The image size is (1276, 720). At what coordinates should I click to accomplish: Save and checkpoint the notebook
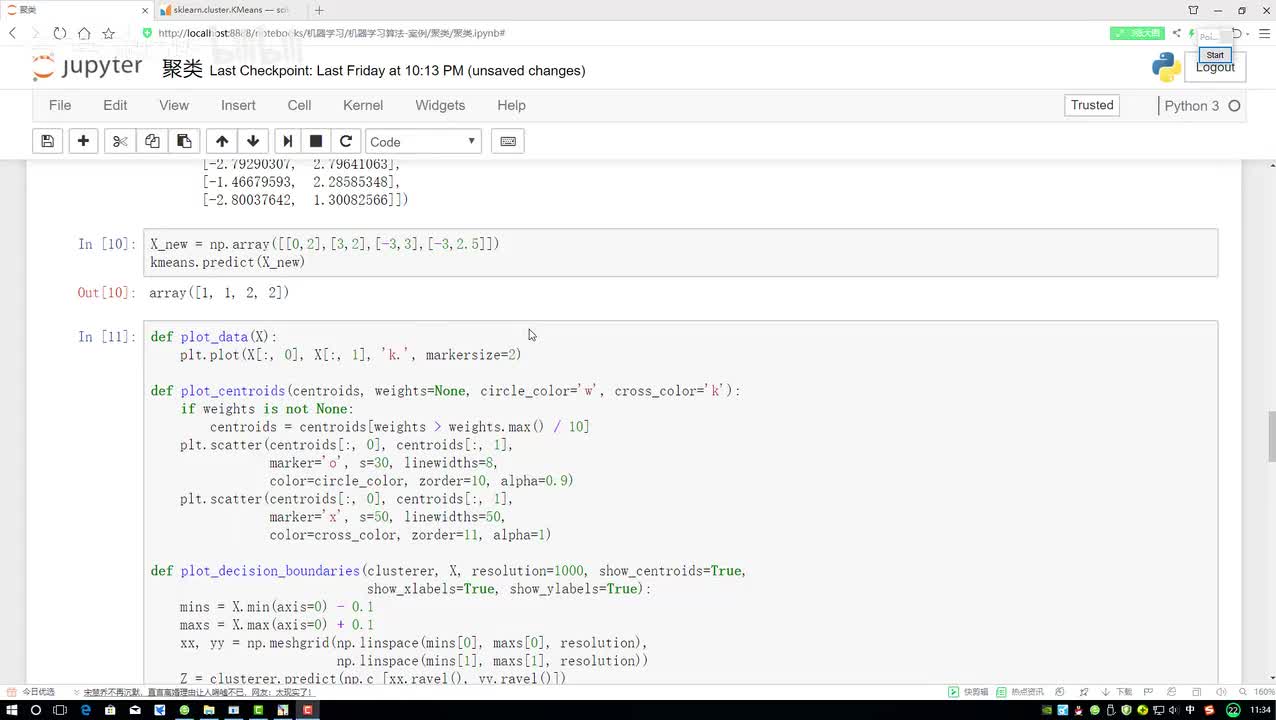[47, 141]
